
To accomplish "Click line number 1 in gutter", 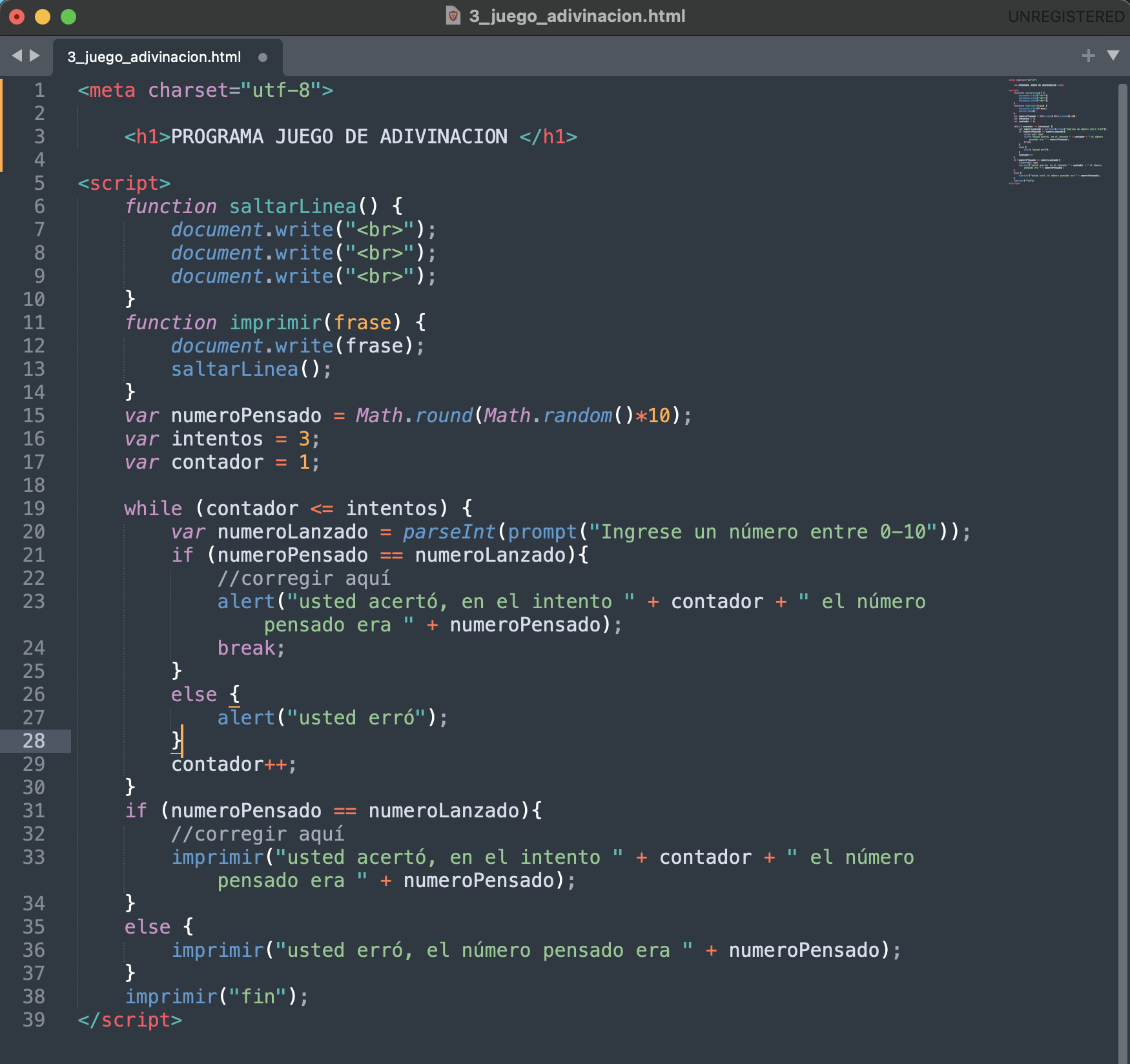I will pos(39,90).
